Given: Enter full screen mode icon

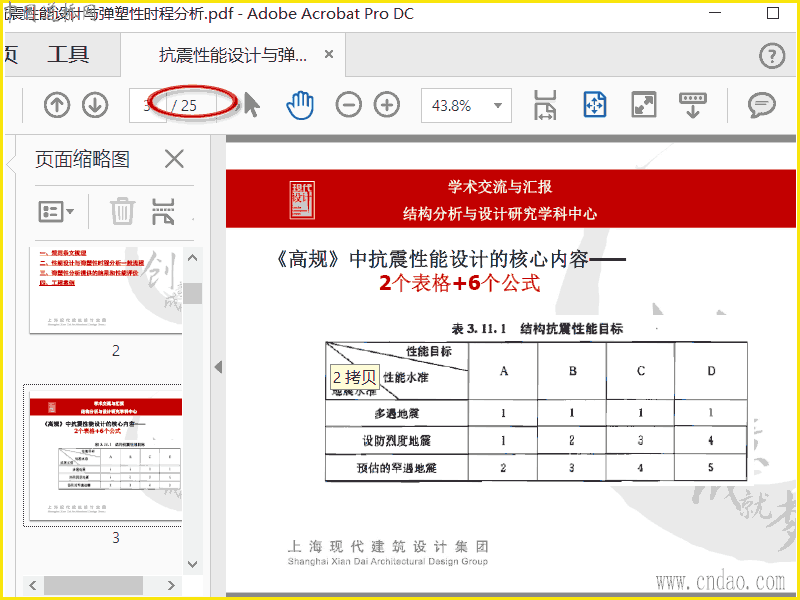Looking at the screenshot, I should click(644, 105).
